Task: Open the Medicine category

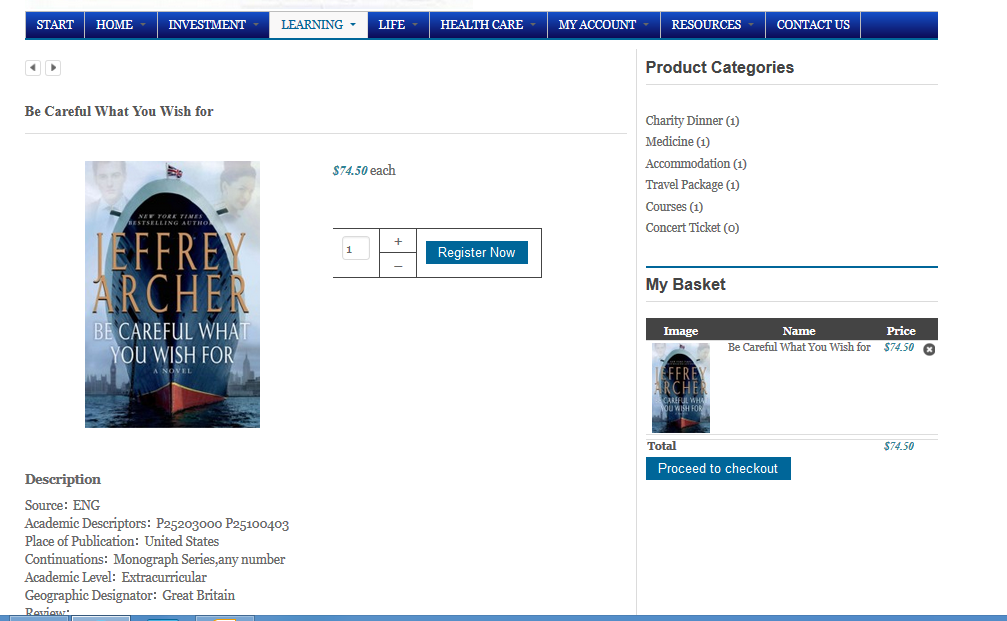Action: [678, 142]
